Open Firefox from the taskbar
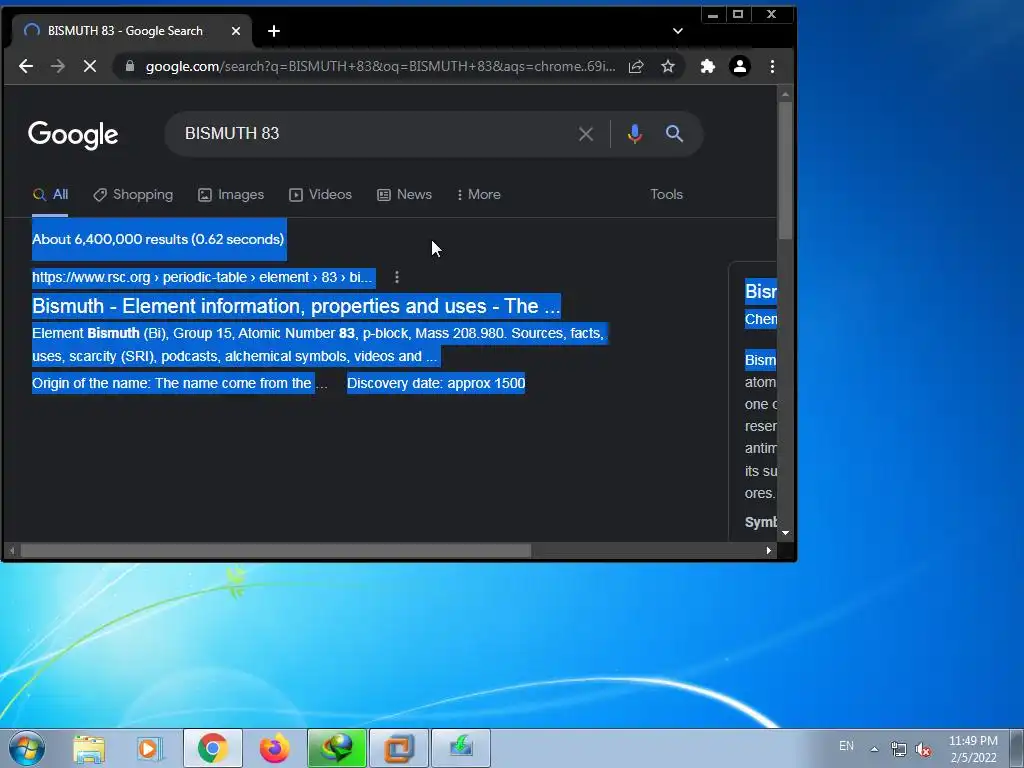The image size is (1024, 768). click(x=274, y=748)
